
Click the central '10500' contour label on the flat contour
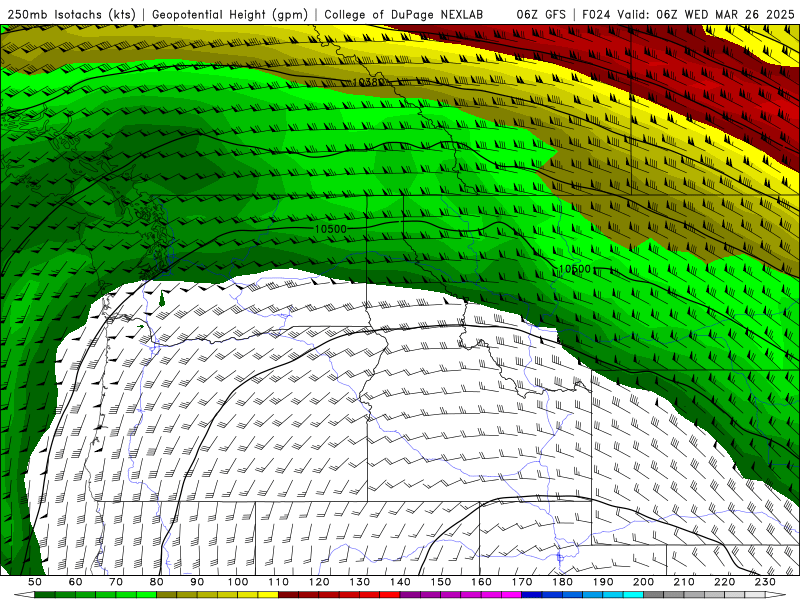click(331, 229)
